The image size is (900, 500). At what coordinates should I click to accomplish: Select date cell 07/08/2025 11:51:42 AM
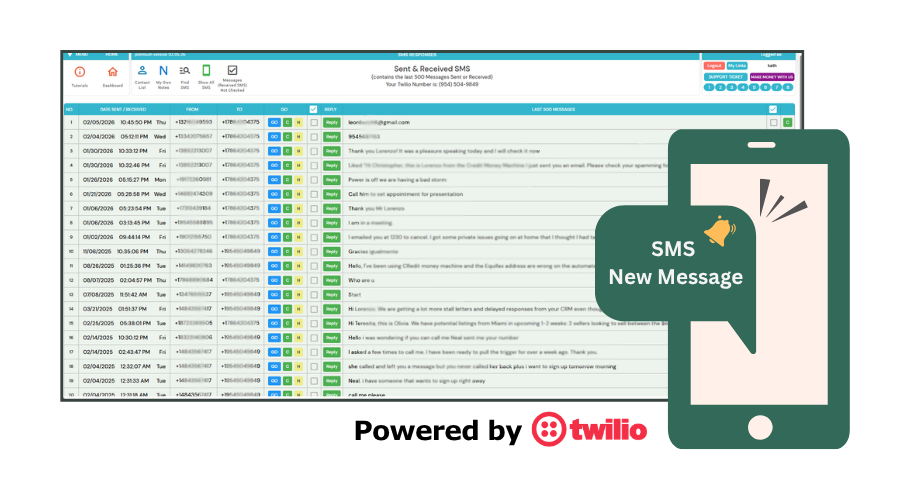point(124,294)
